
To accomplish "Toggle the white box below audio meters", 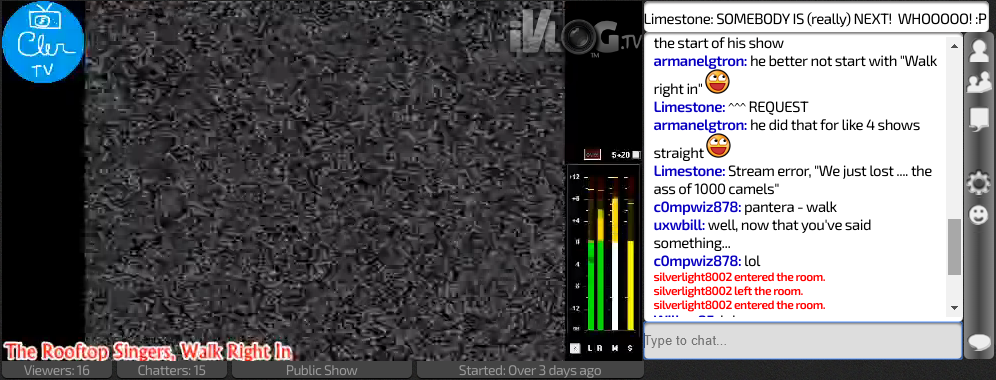I will [x=575, y=348].
